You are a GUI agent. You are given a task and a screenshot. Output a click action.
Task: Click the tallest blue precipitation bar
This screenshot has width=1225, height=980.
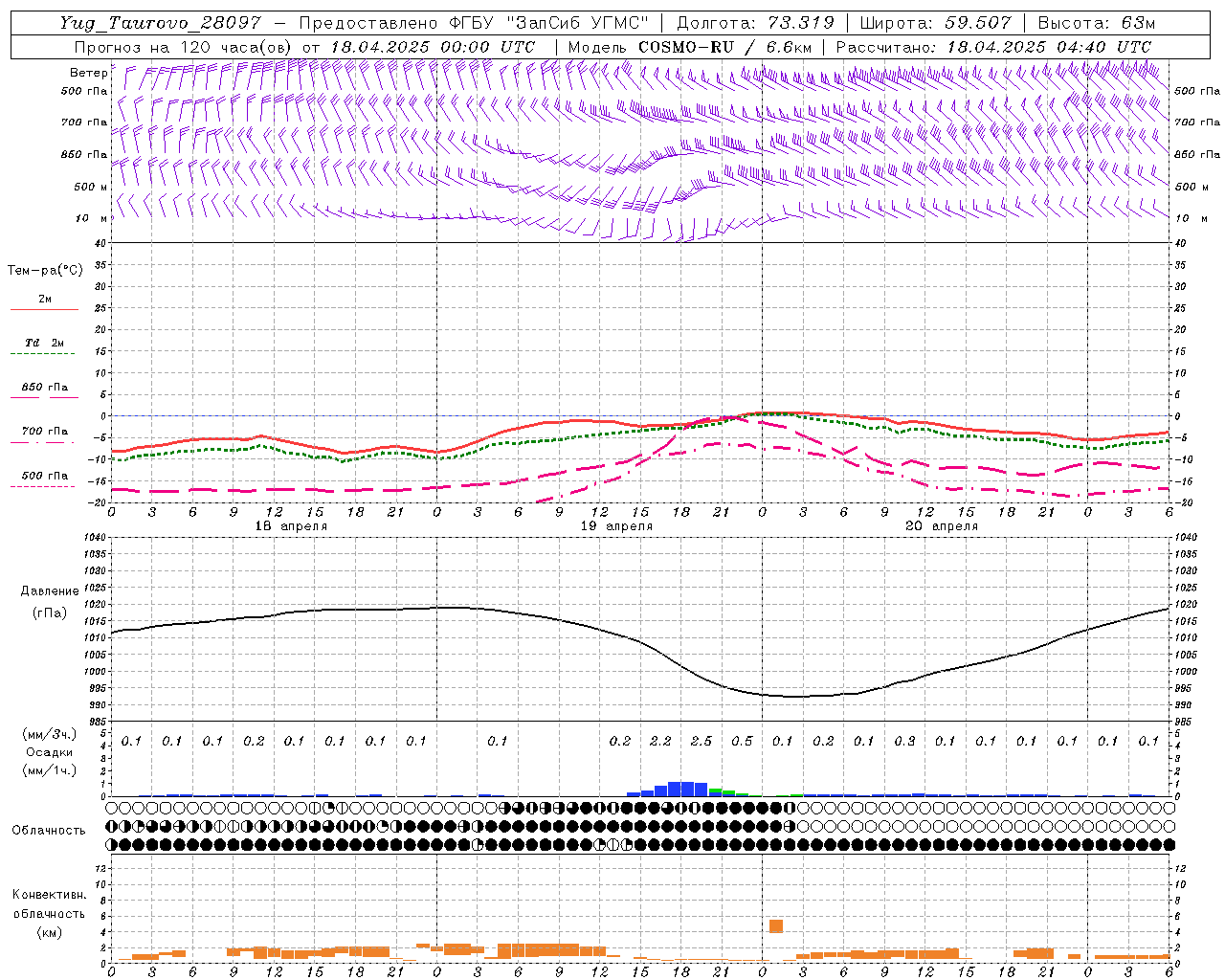(681, 789)
